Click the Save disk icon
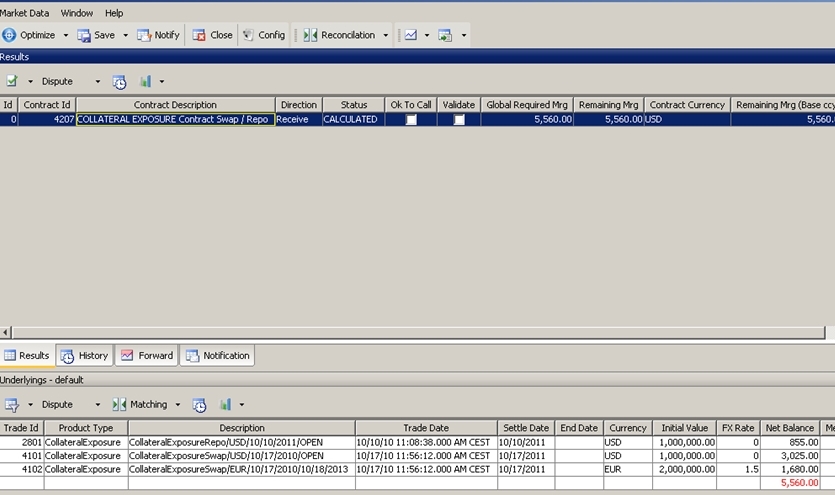 pos(84,35)
